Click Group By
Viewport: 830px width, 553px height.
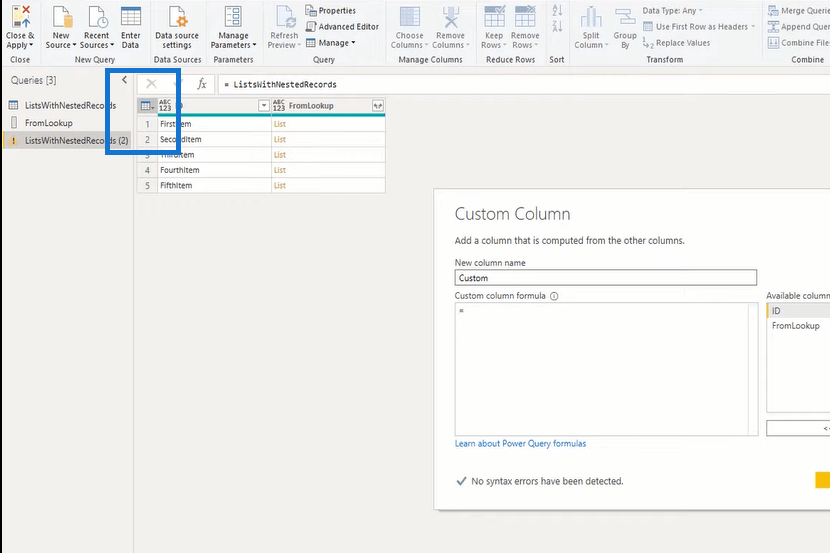(625, 26)
